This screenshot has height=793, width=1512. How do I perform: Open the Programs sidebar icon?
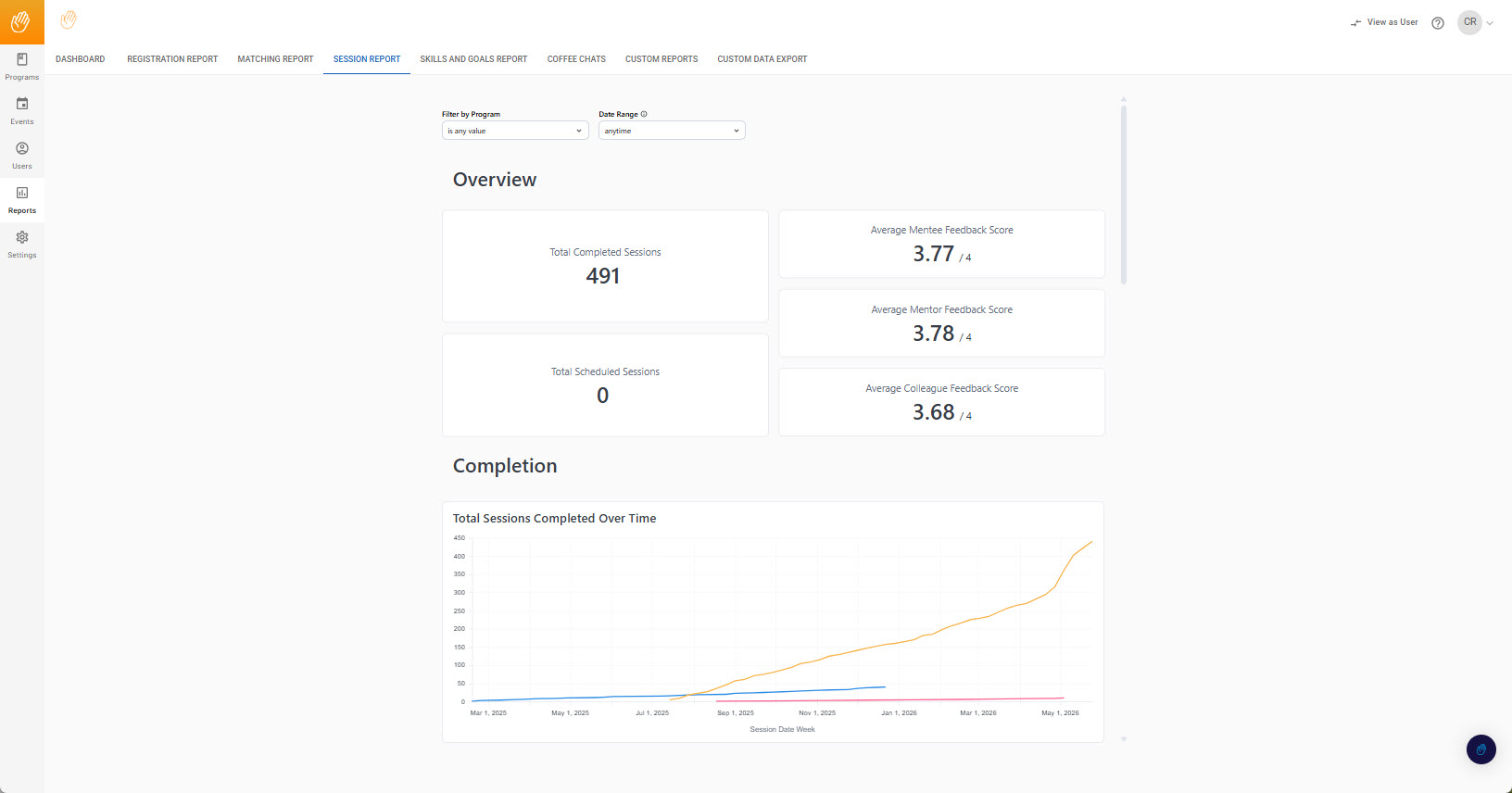[22, 59]
